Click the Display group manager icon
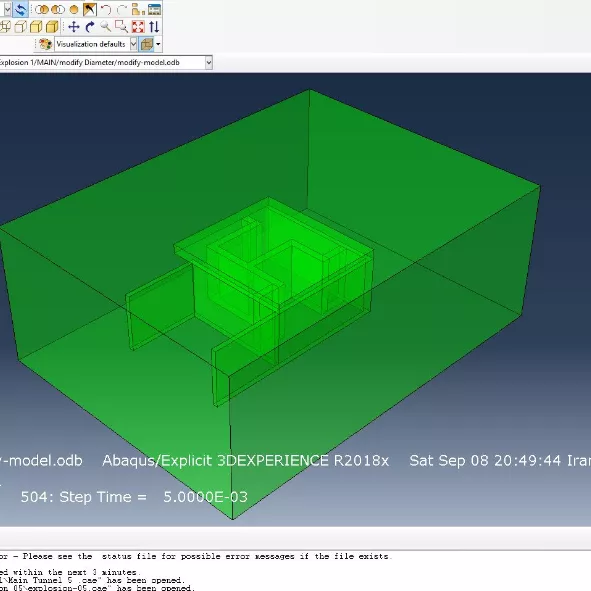The width and height of the screenshot is (591, 591). [154, 9]
